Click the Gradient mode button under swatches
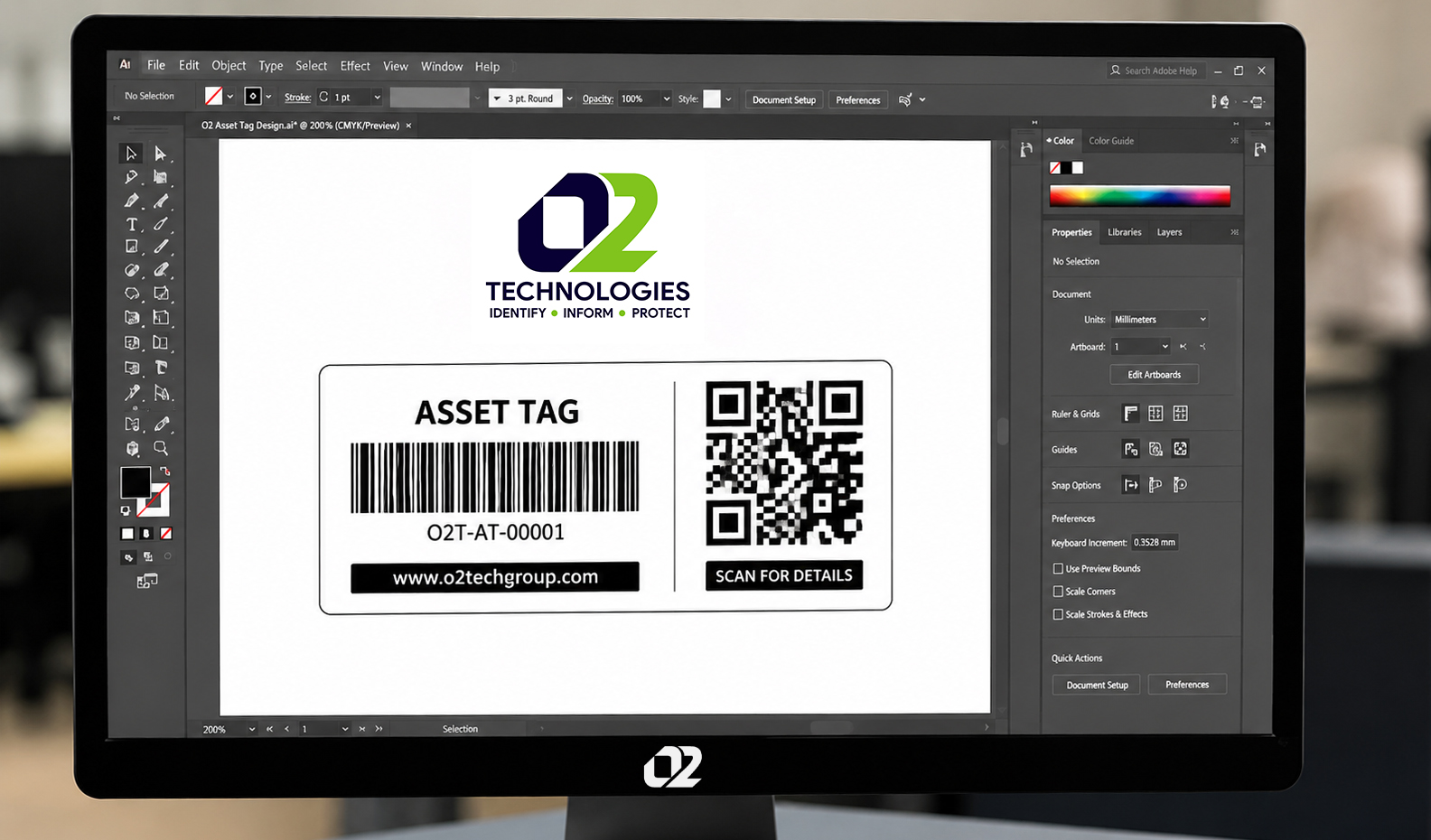 (x=146, y=534)
